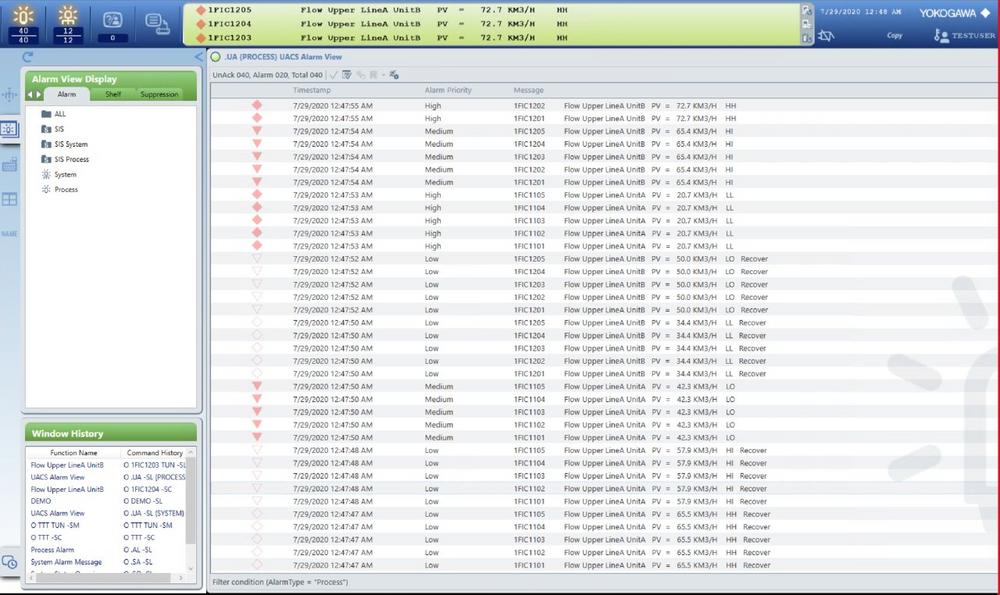Select the alarm view icon in left sidebar
1000x595 pixels.
pos(10,129)
